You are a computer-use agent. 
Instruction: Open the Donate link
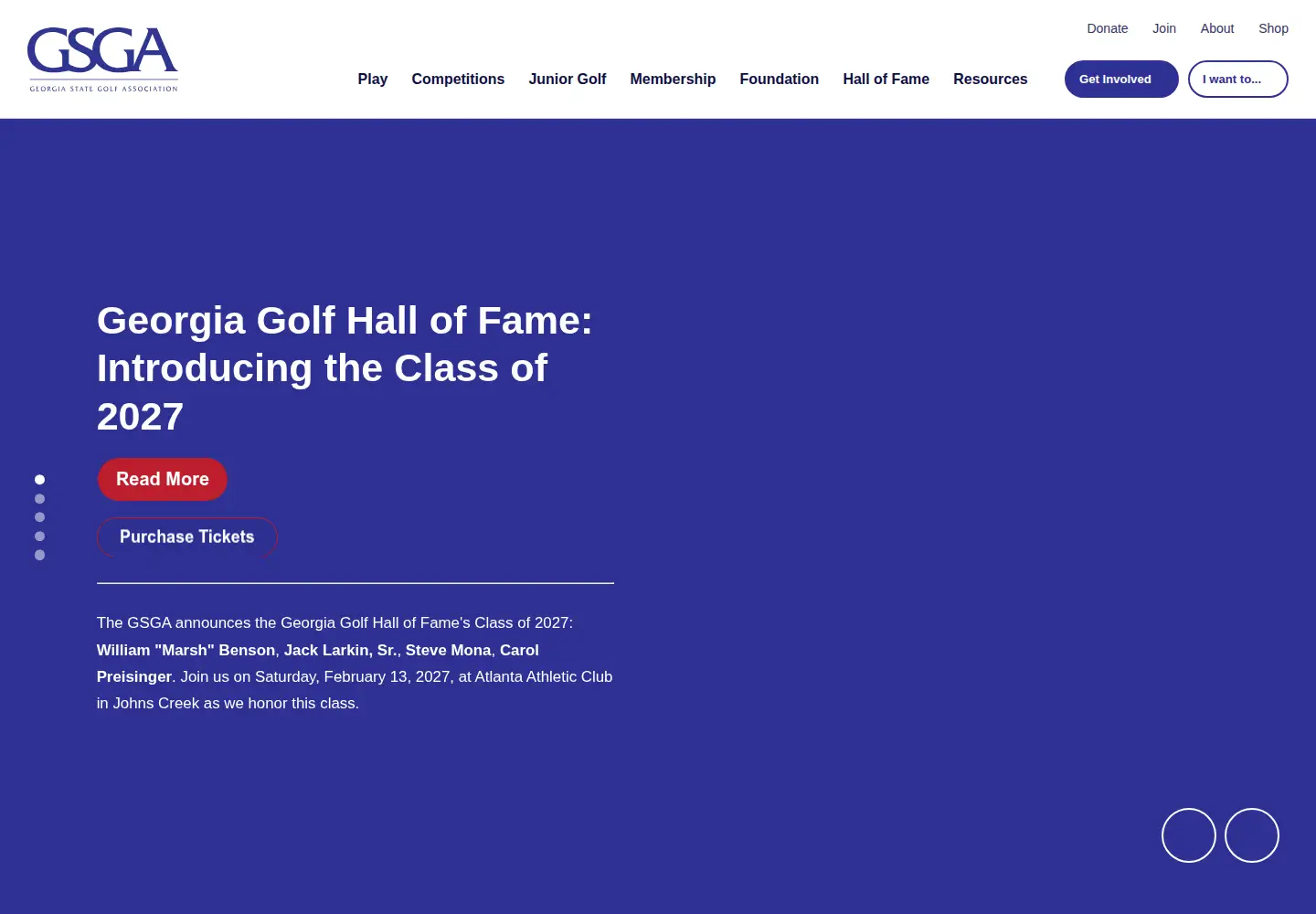pyautogui.click(x=1107, y=28)
